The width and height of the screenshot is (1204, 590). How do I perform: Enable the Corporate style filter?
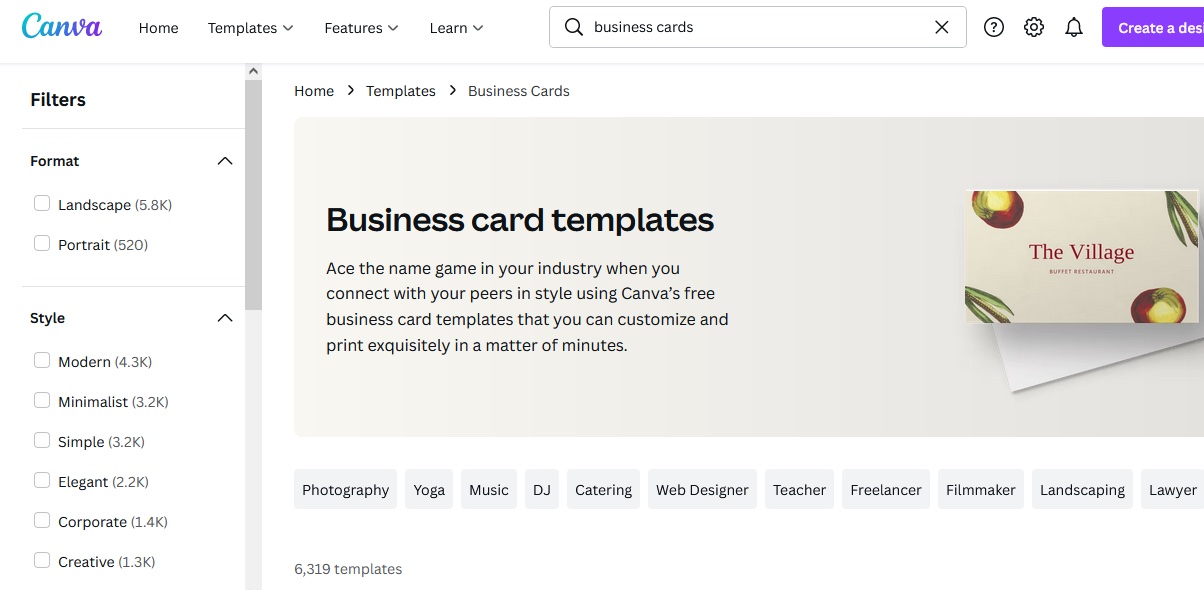(x=42, y=519)
